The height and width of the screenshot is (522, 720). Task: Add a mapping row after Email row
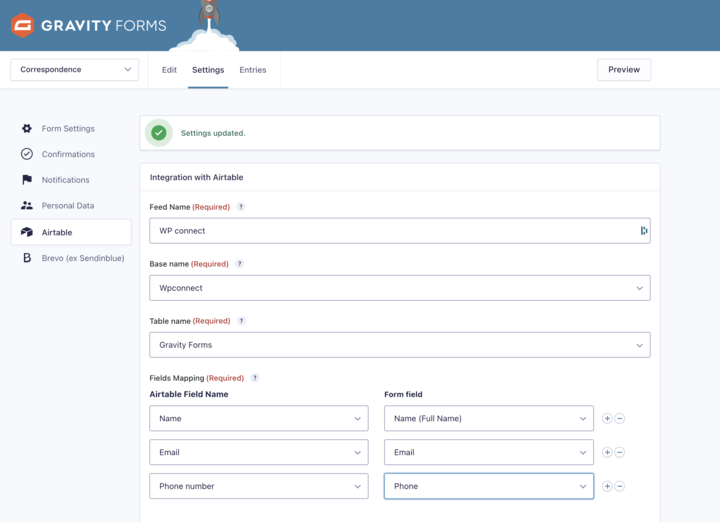click(x=607, y=452)
